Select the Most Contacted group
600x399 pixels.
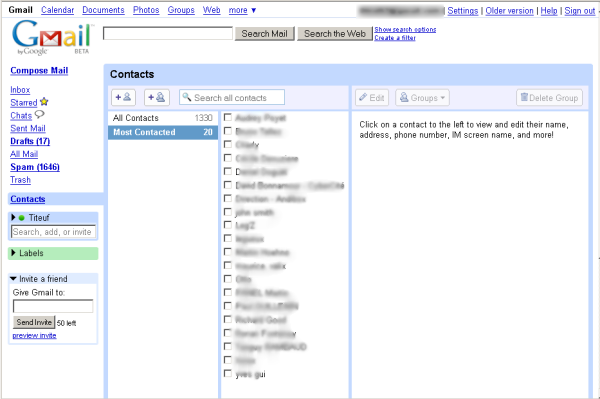pos(163,132)
